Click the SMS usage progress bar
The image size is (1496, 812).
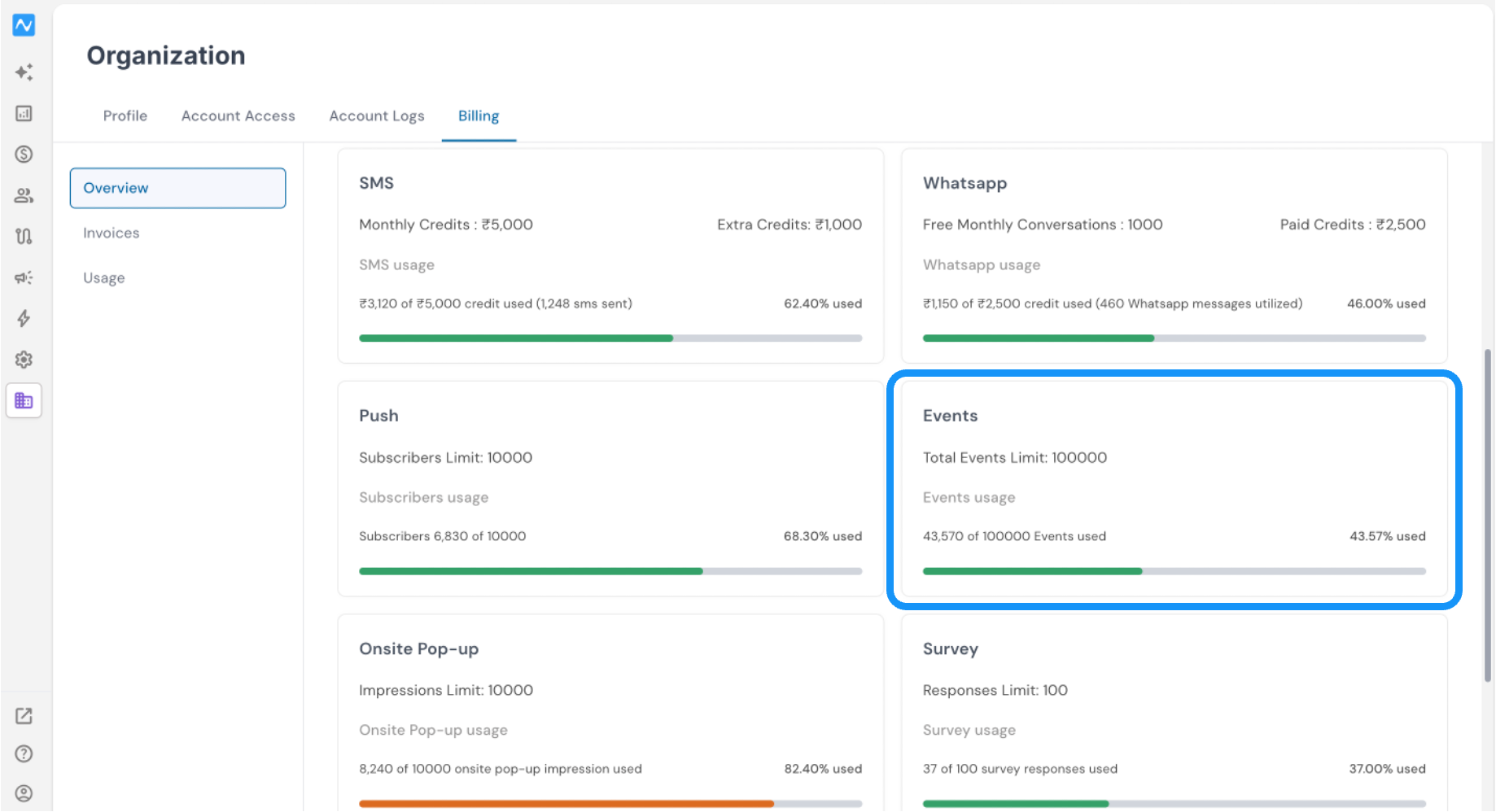tap(610, 338)
